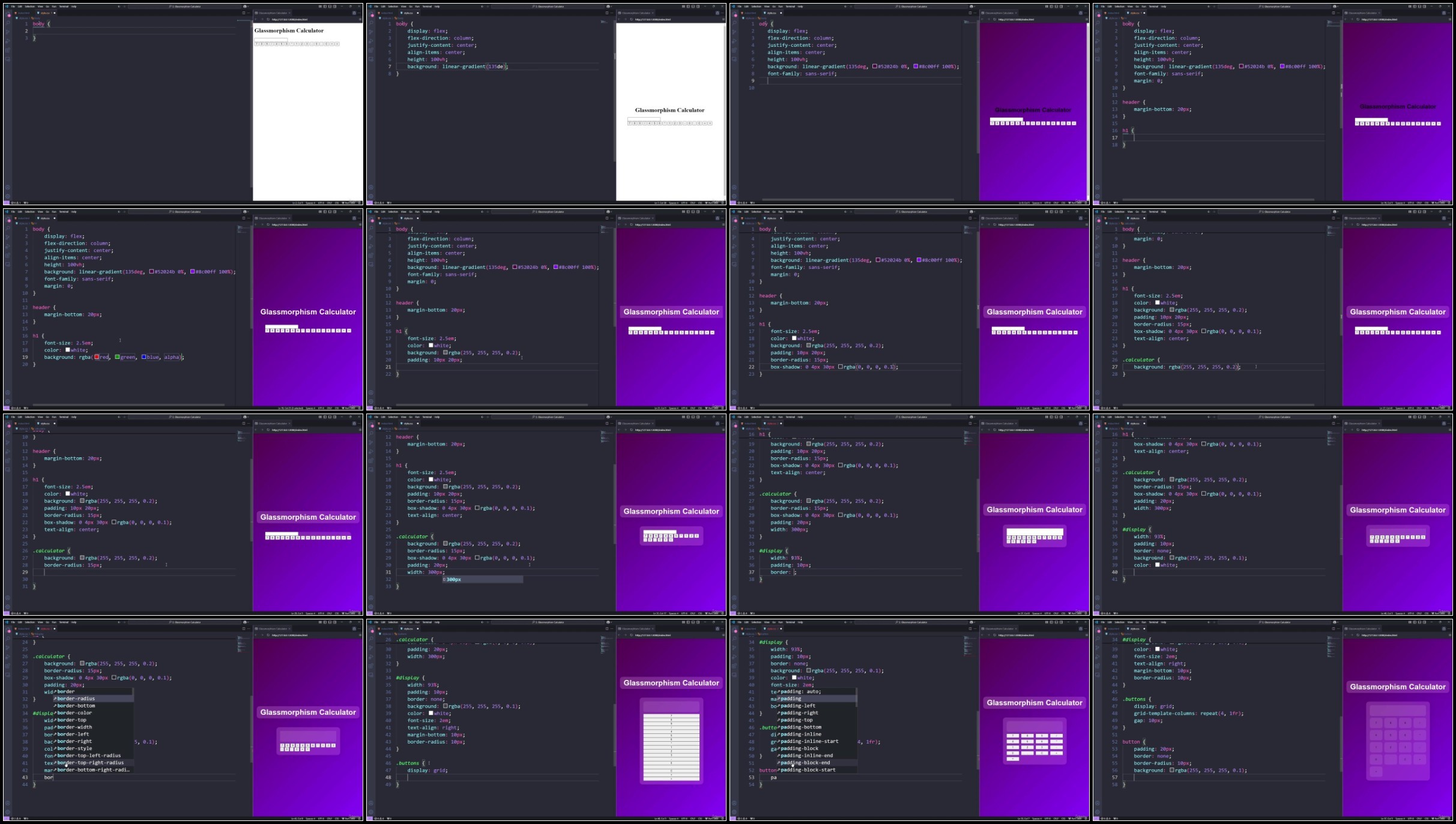Screen dimensions: 1456x824
Task: Open remote indicator in finished translucent calculator frame
Action: [1096, 818]
